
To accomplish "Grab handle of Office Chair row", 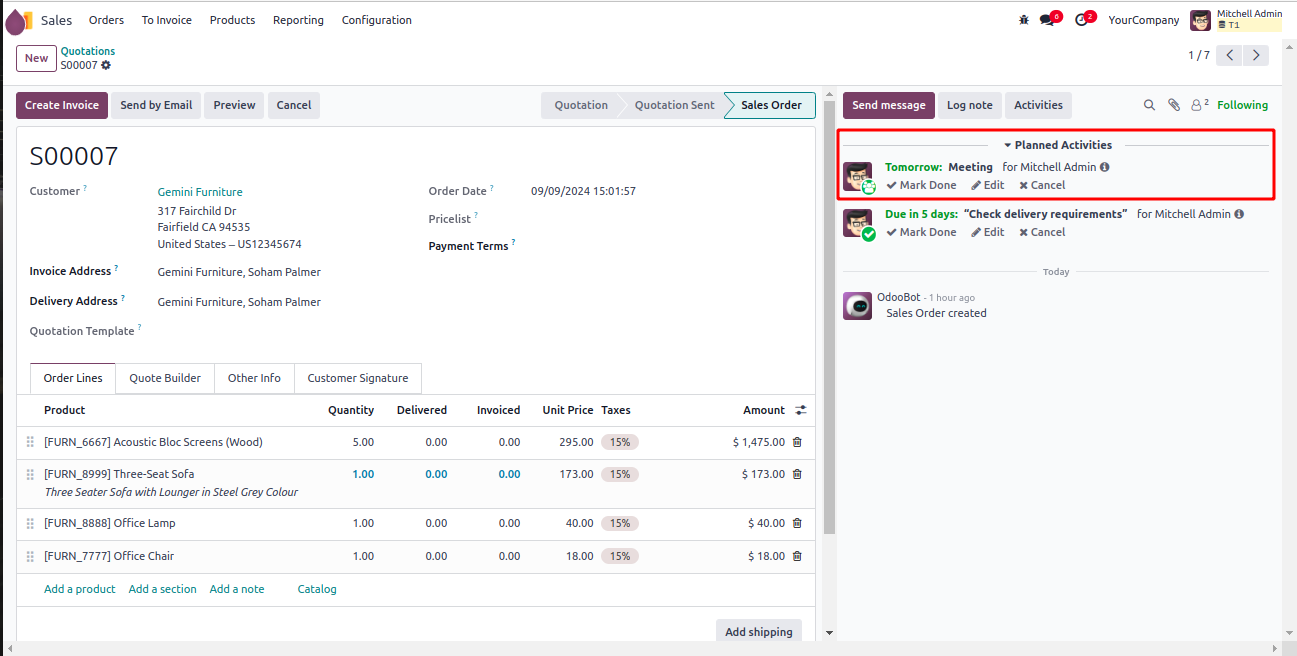I will pyautogui.click(x=30, y=556).
